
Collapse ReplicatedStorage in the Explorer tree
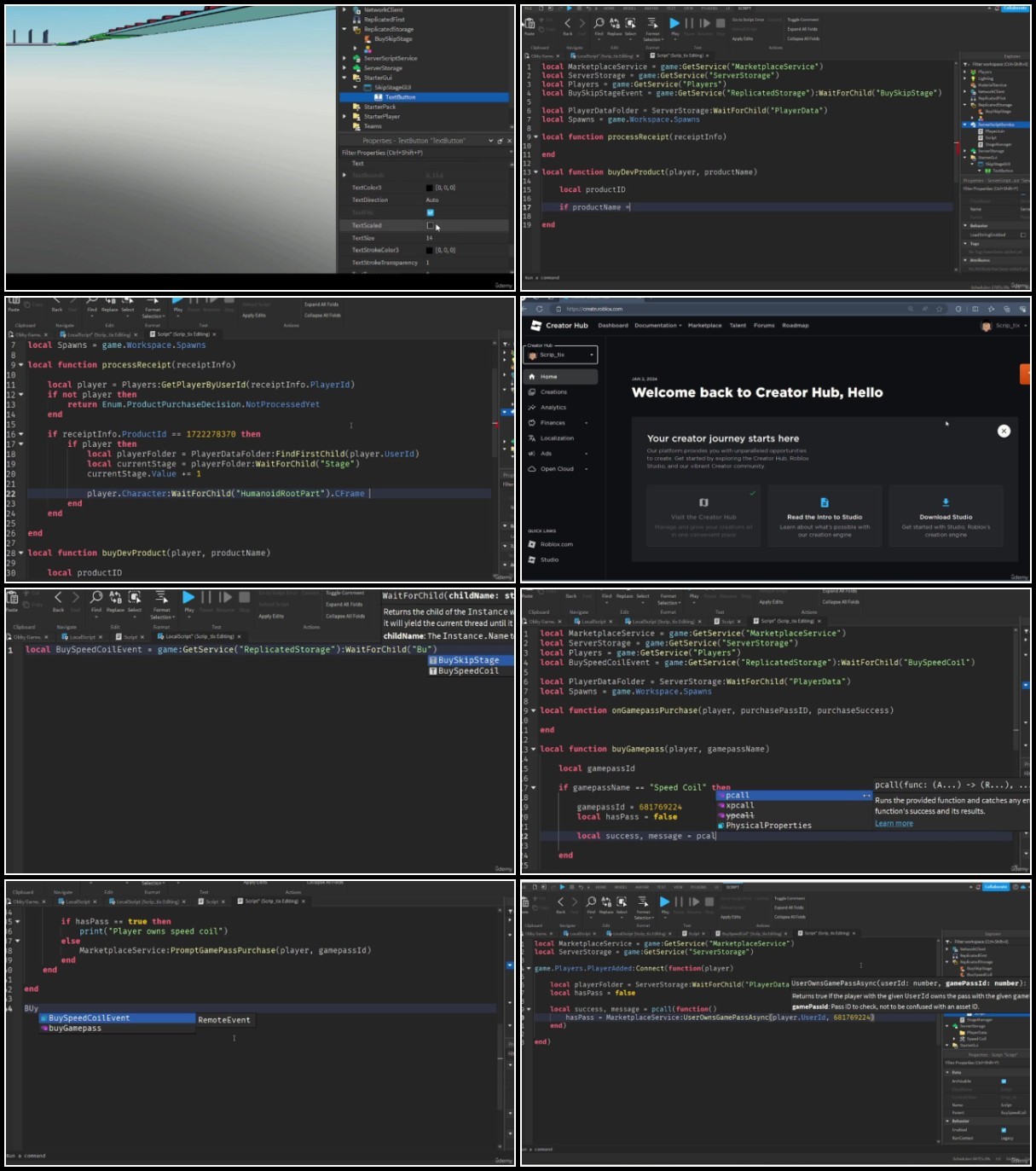[344, 29]
